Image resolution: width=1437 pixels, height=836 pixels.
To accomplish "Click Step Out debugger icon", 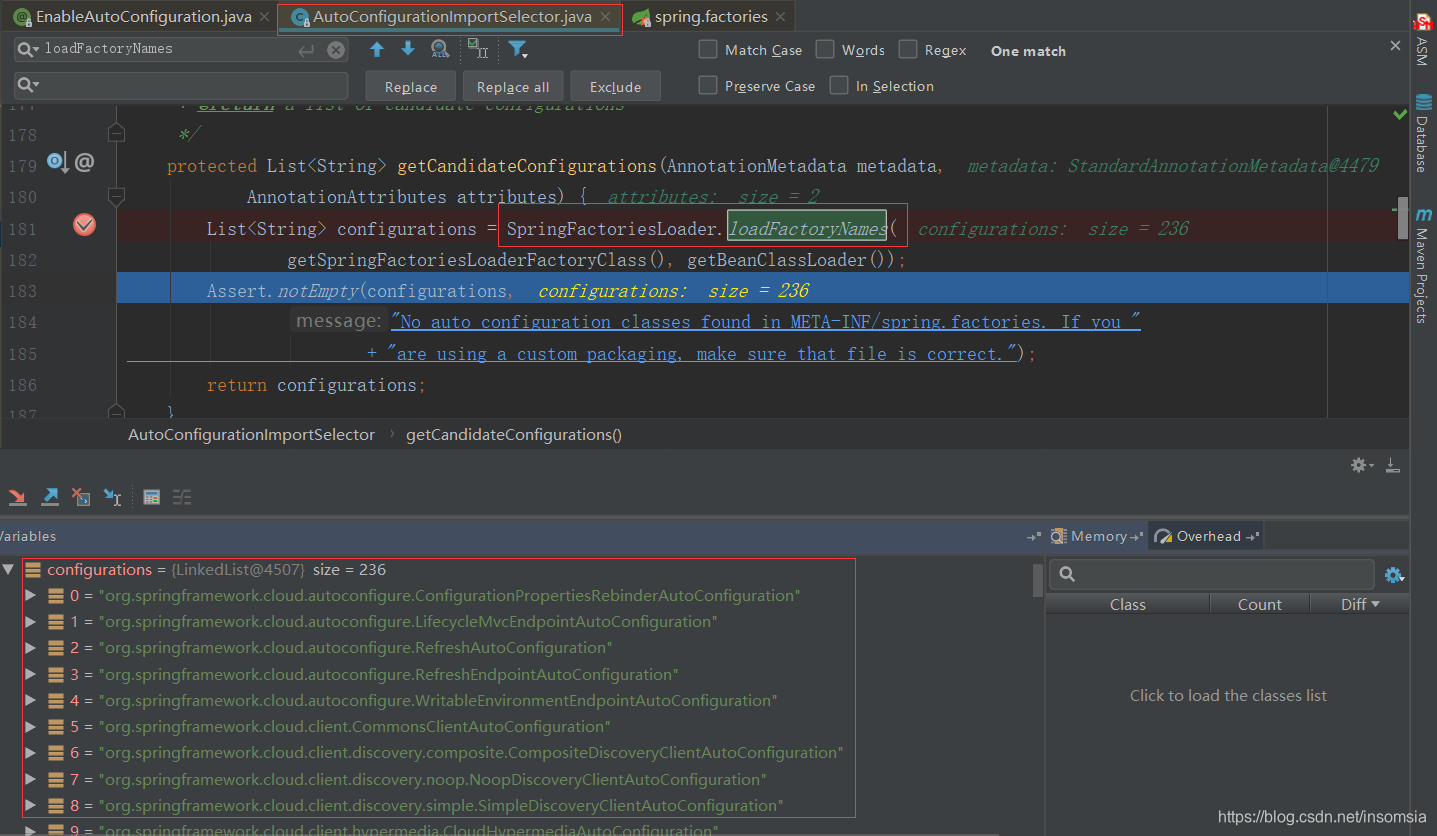I will [50, 497].
